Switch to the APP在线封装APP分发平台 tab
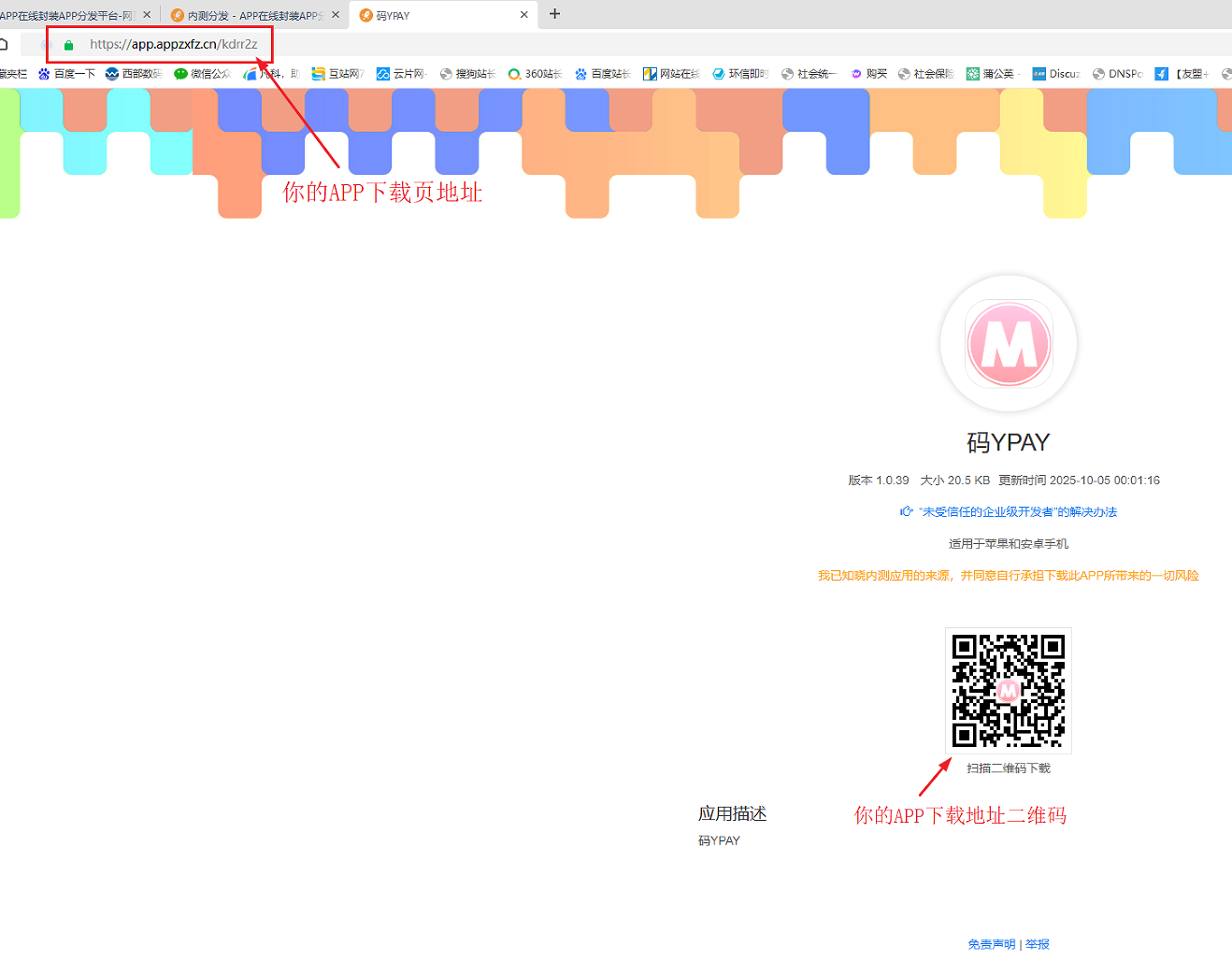This screenshot has height=976, width=1232. (x=65, y=15)
